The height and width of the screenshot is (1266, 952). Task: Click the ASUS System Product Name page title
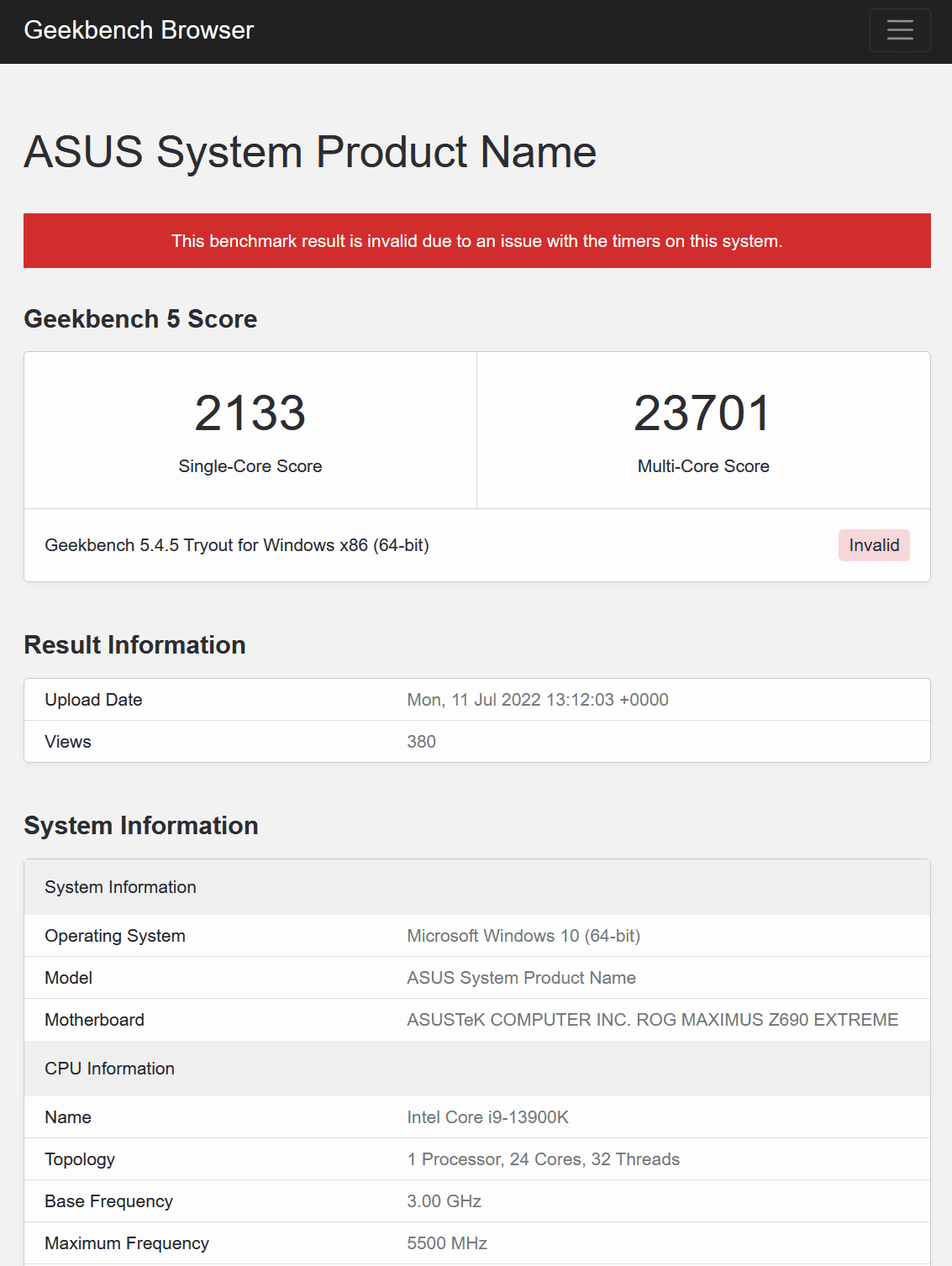click(310, 152)
